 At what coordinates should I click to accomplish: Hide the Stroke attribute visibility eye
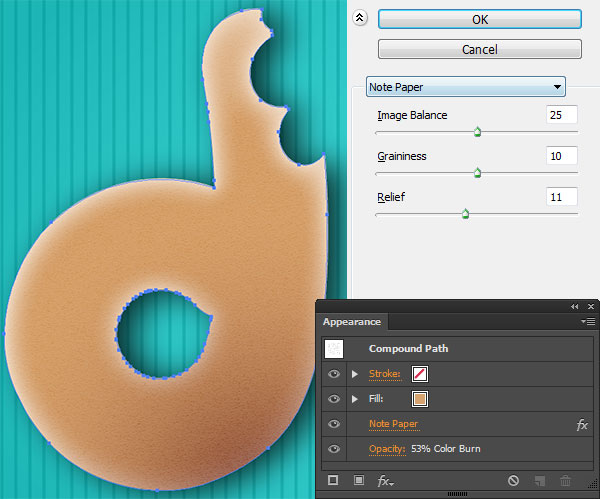(x=334, y=374)
